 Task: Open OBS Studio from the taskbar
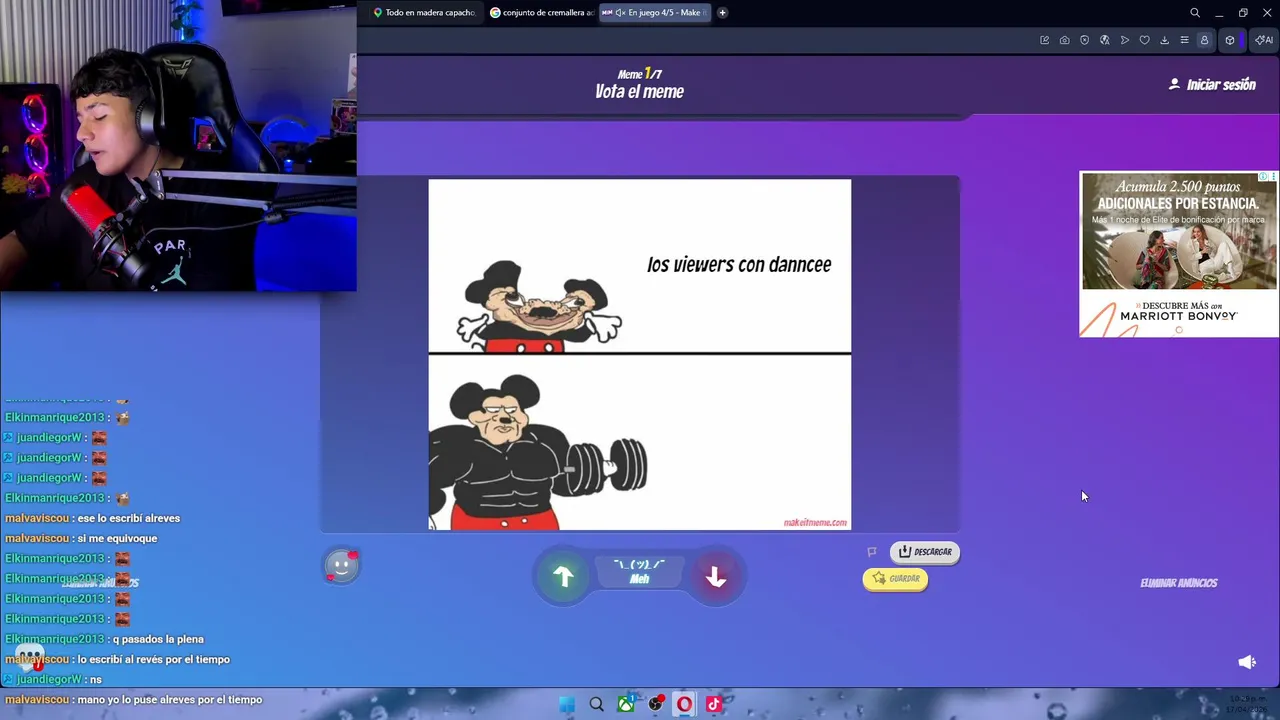coord(655,704)
